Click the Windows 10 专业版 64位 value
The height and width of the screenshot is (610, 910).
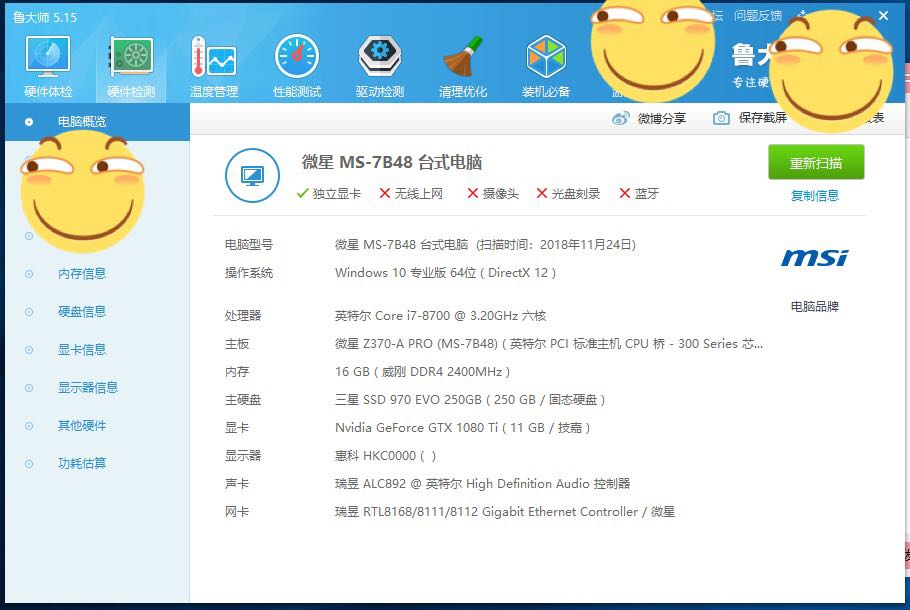pyautogui.click(x=445, y=273)
